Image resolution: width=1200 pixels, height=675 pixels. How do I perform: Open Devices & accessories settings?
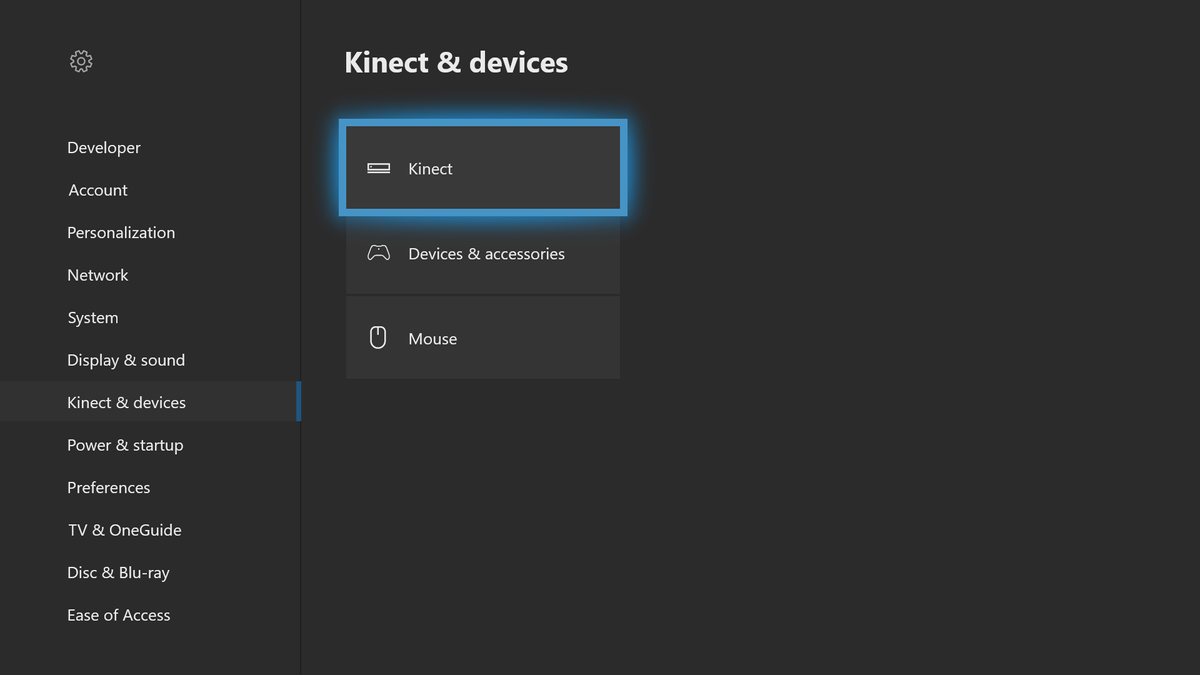point(483,253)
